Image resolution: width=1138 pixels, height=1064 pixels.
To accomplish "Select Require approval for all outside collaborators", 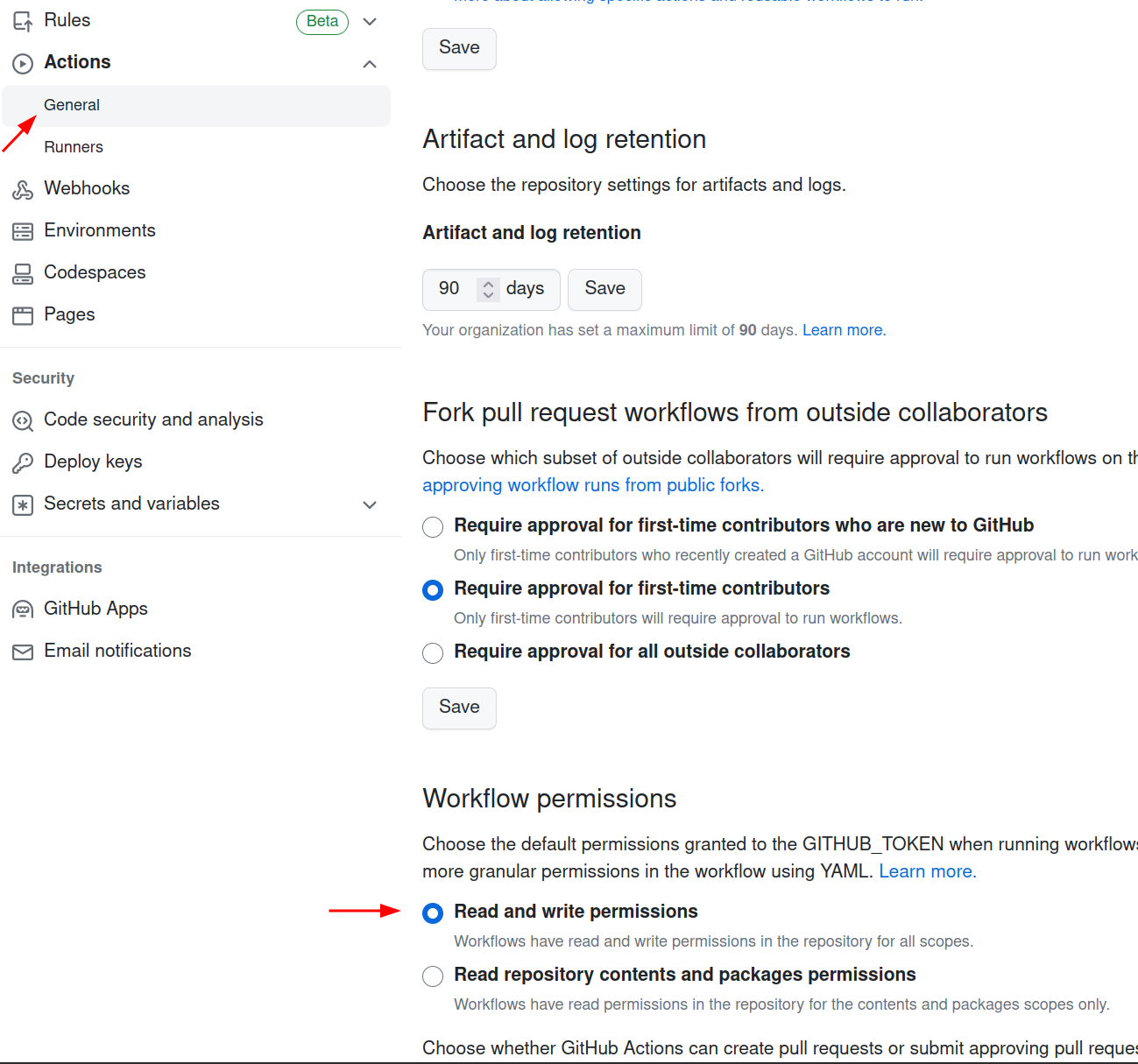I will pos(433,653).
